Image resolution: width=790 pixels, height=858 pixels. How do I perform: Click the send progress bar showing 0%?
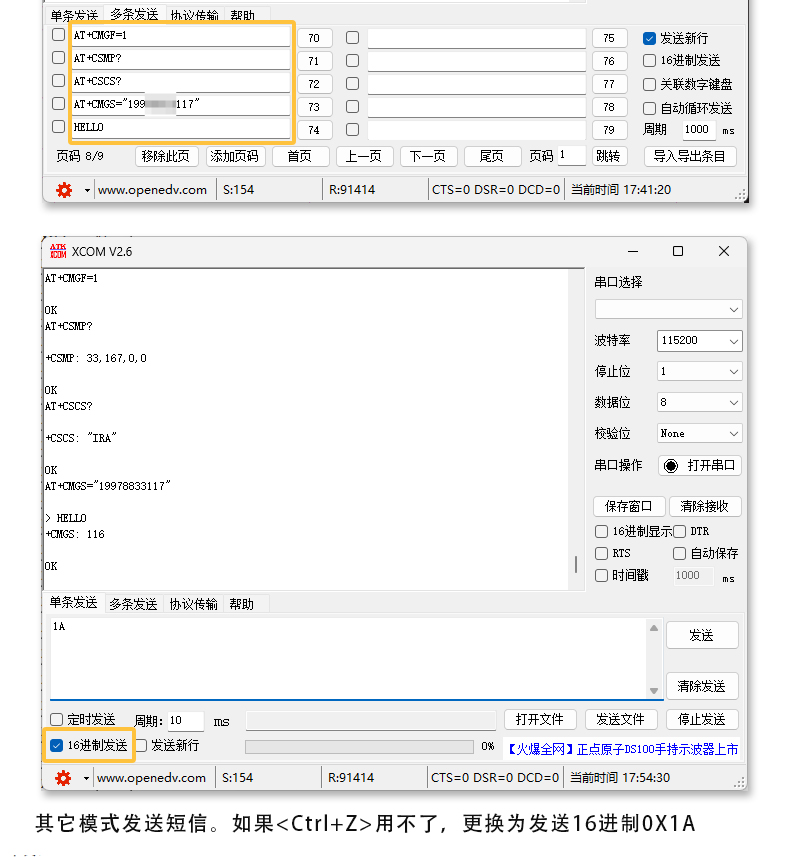359,746
